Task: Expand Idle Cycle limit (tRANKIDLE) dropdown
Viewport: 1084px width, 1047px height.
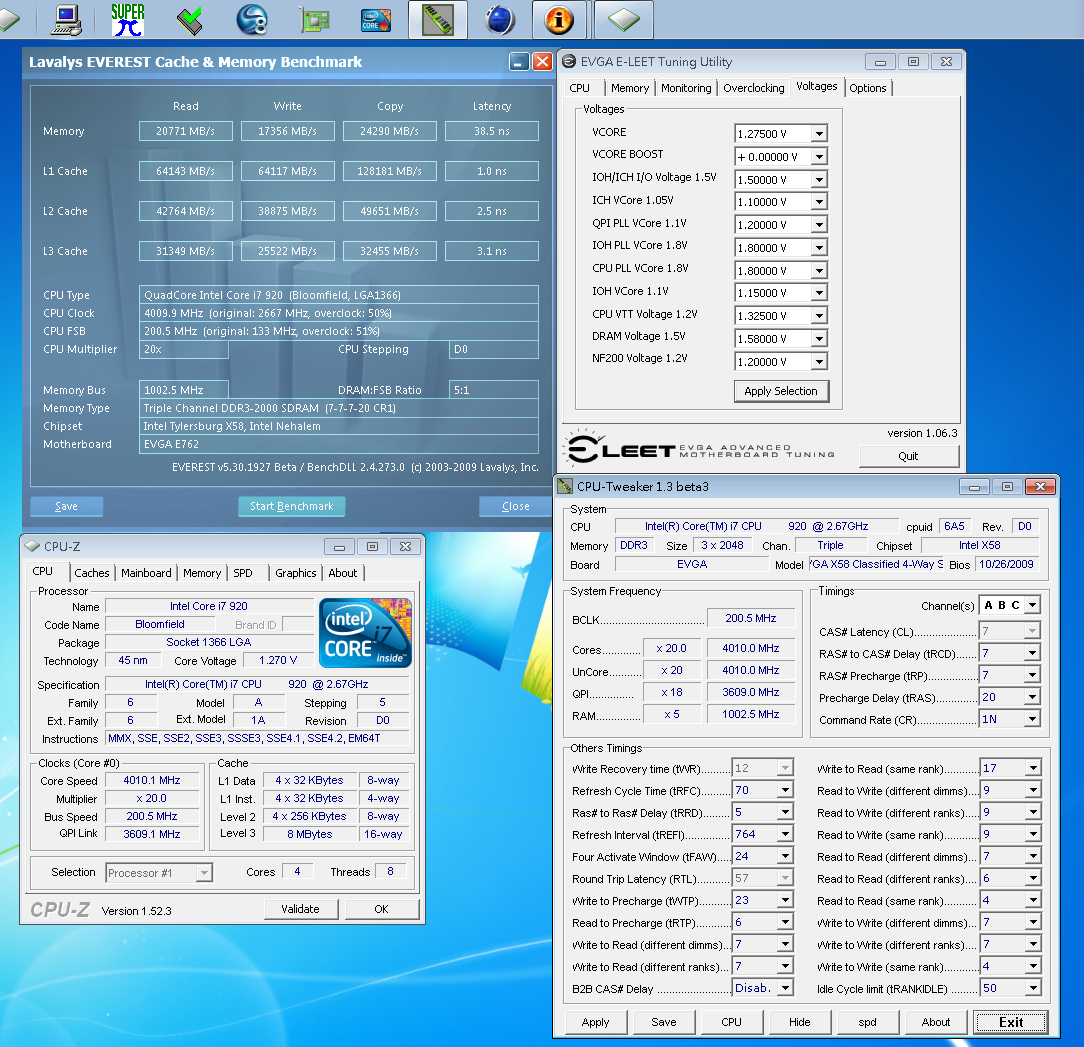Action: (x=1032, y=988)
